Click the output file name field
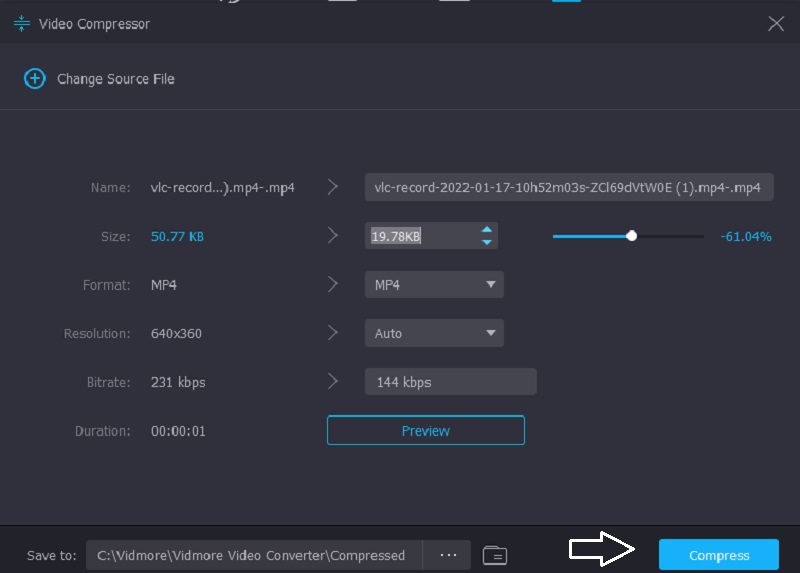Screen dimensions: 800x573 point(568,187)
